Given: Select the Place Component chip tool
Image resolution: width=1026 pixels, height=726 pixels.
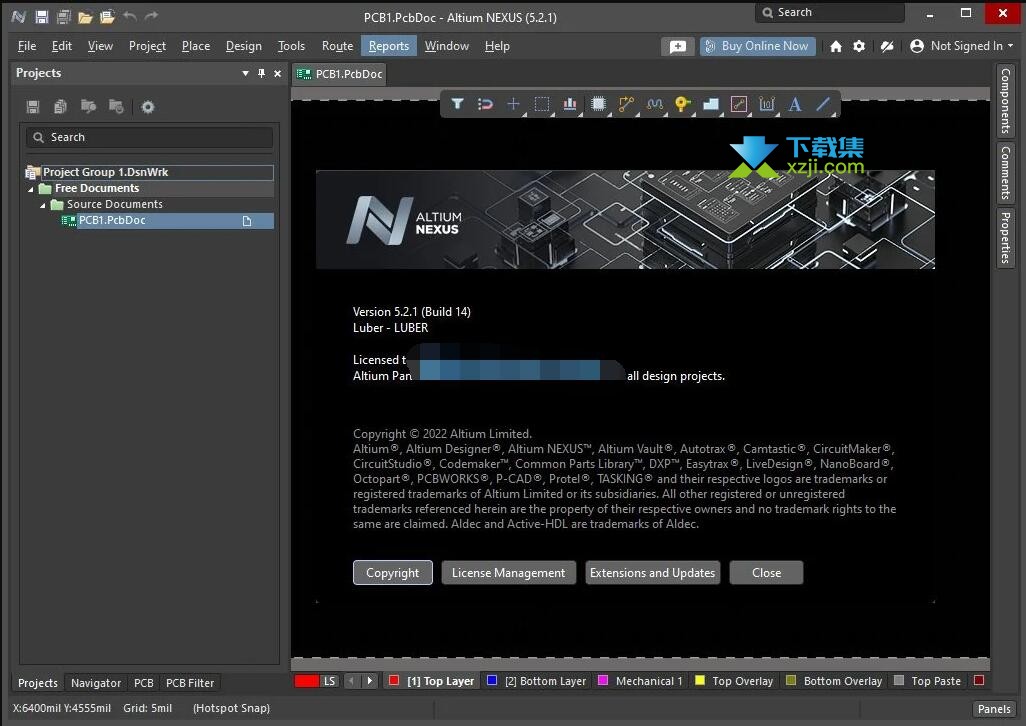Looking at the screenshot, I should point(598,104).
